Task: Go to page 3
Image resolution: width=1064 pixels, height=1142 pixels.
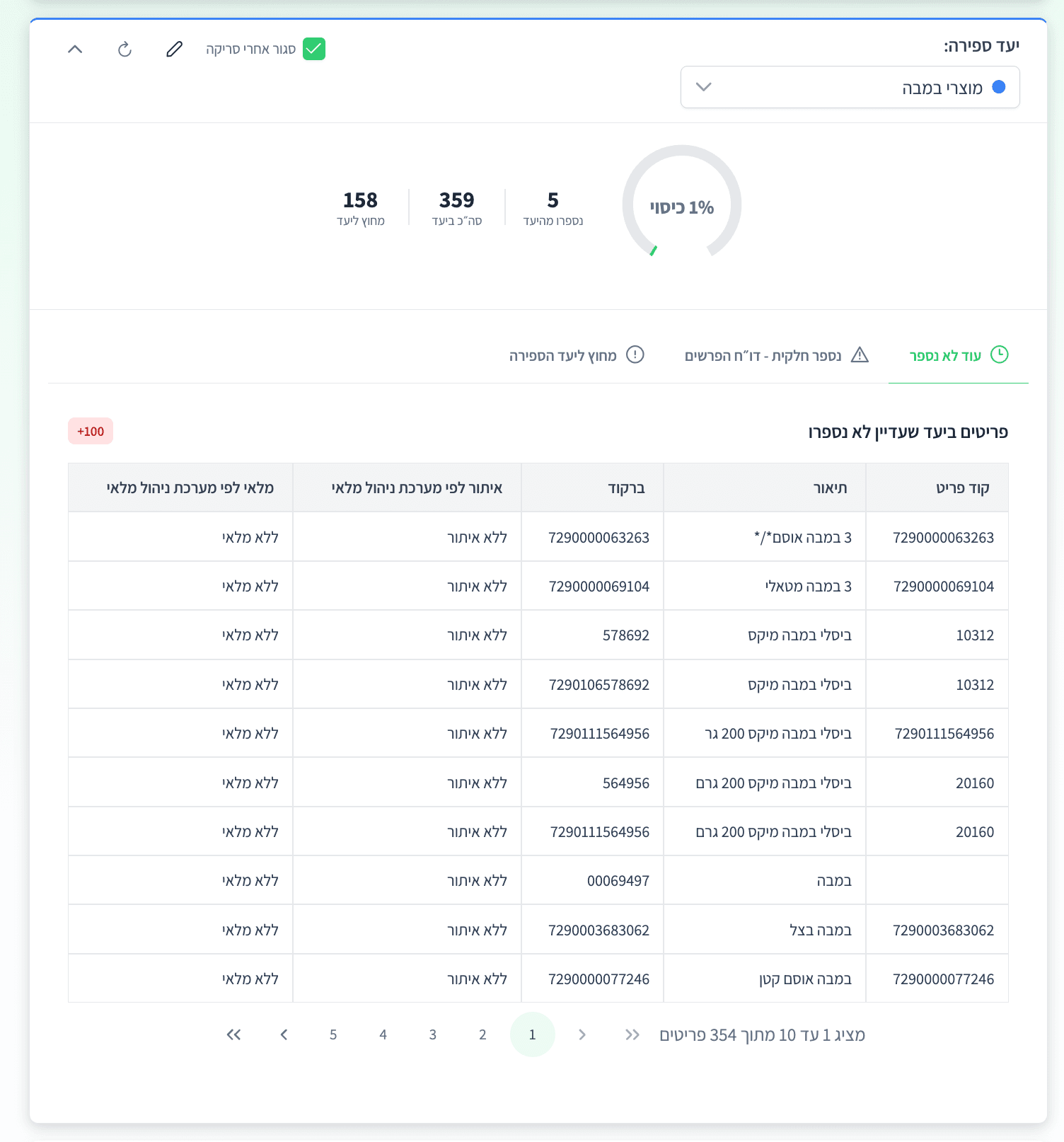Action: click(432, 1034)
